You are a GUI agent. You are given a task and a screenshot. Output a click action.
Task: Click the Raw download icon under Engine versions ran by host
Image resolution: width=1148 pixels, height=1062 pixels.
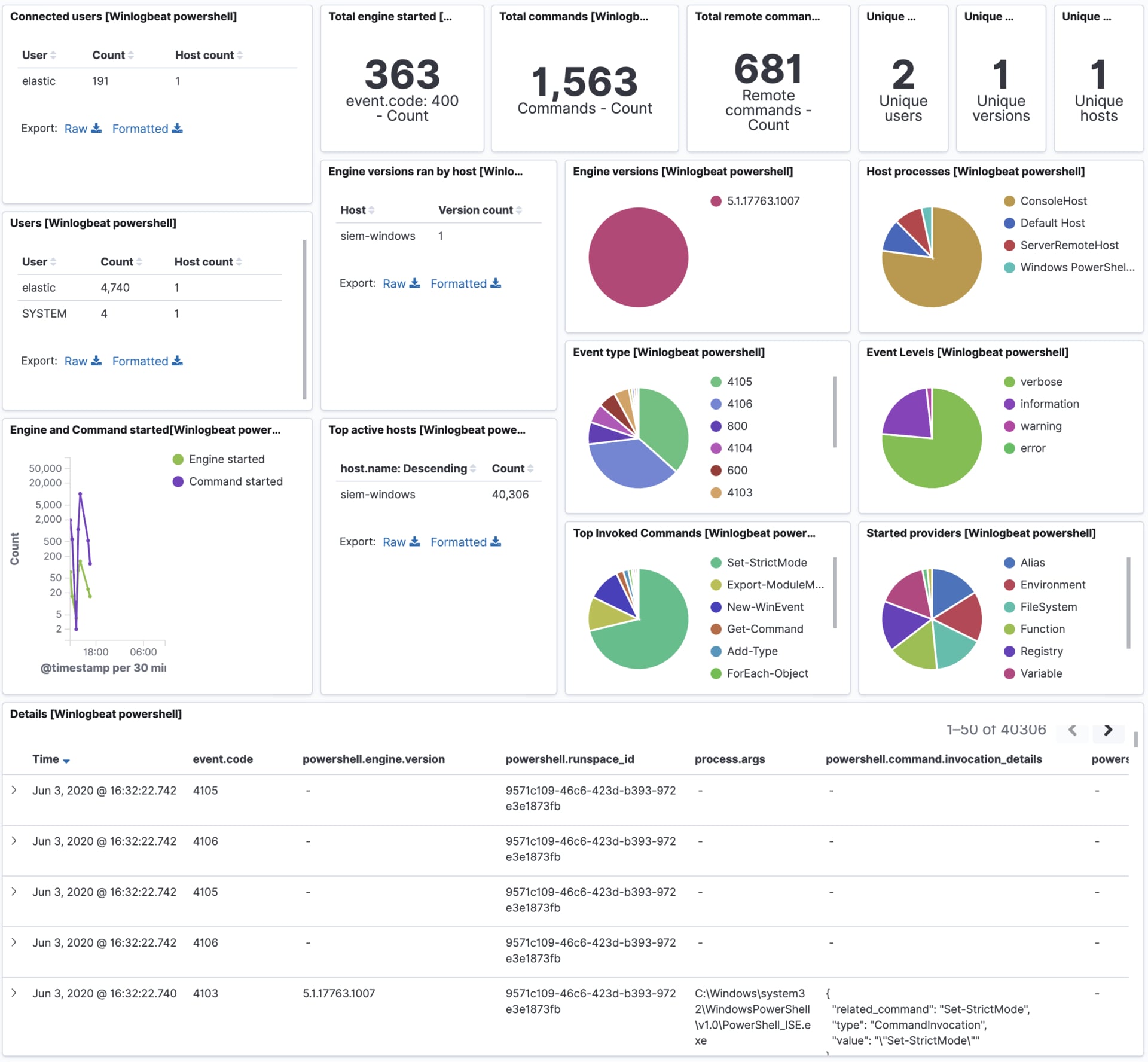pos(415,283)
